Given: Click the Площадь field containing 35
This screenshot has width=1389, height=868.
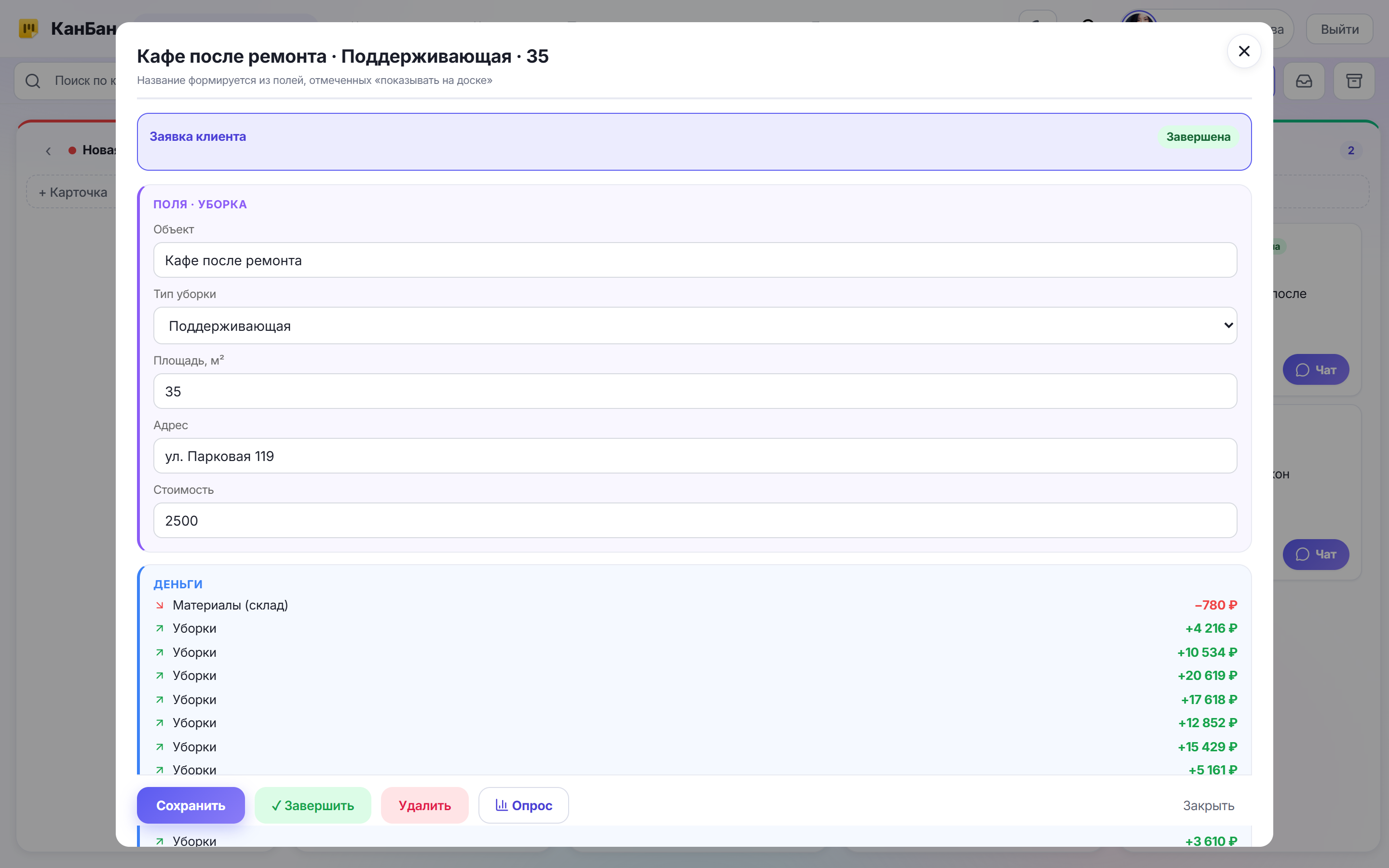Looking at the screenshot, I should 694,391.
